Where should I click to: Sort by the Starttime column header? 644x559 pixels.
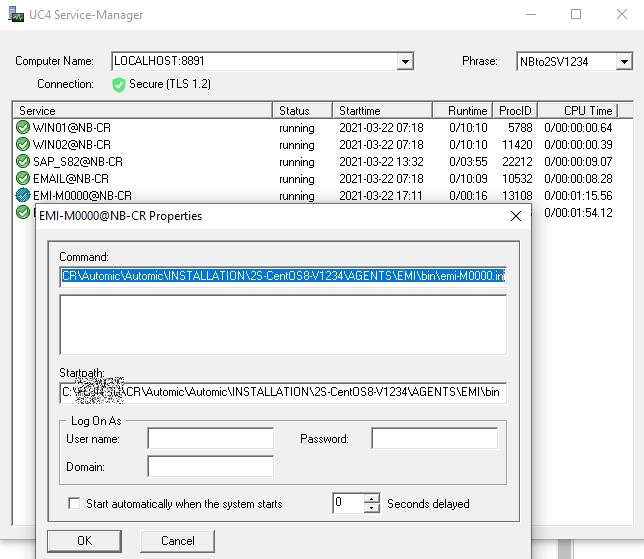[x=382, y=110]
